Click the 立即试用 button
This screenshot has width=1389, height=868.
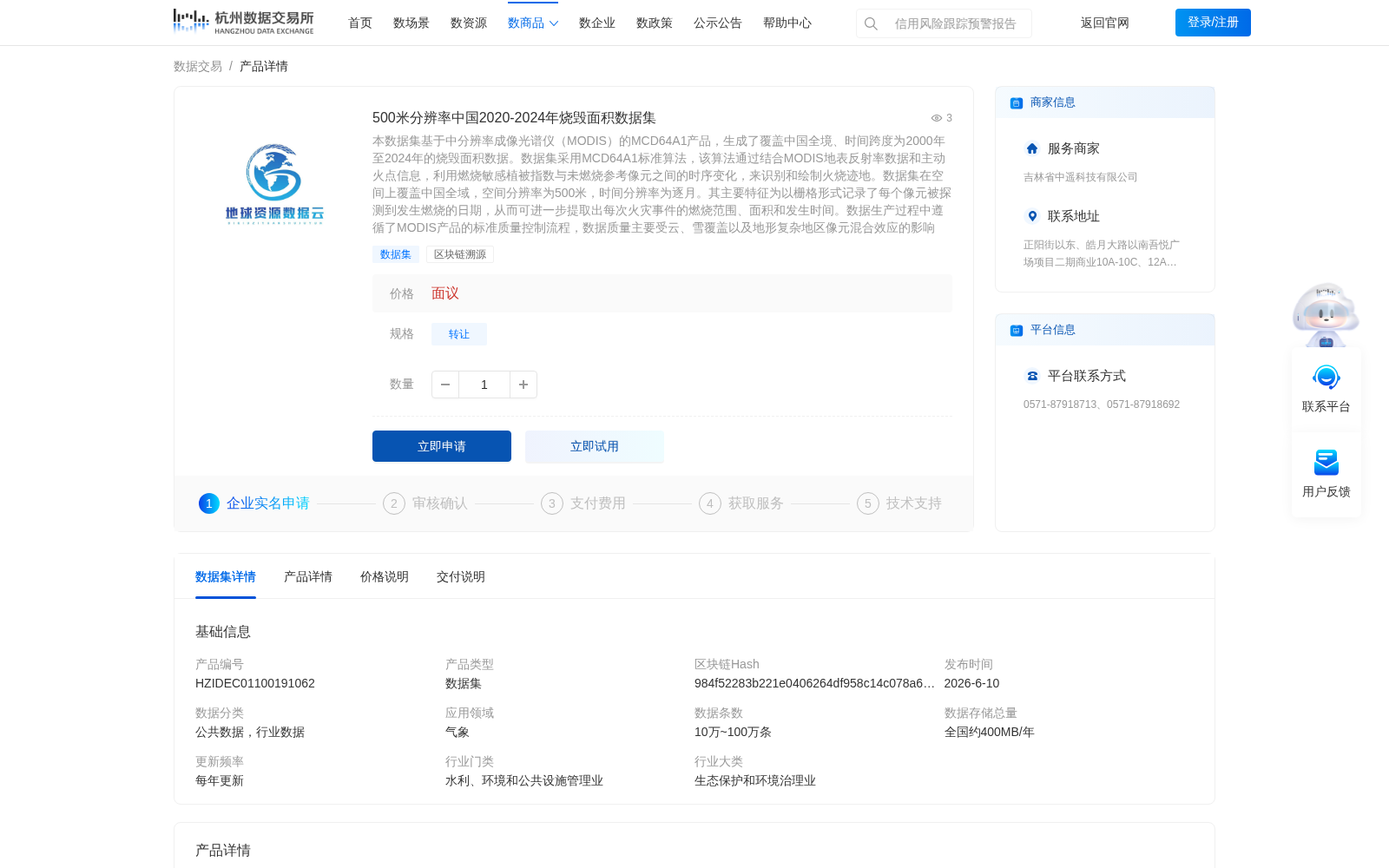[x=595, y=446]
